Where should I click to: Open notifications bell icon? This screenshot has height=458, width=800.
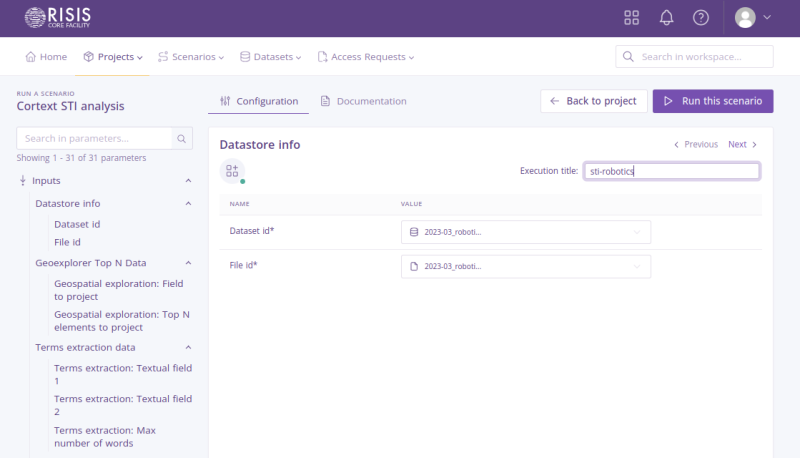tap(666, 17)
